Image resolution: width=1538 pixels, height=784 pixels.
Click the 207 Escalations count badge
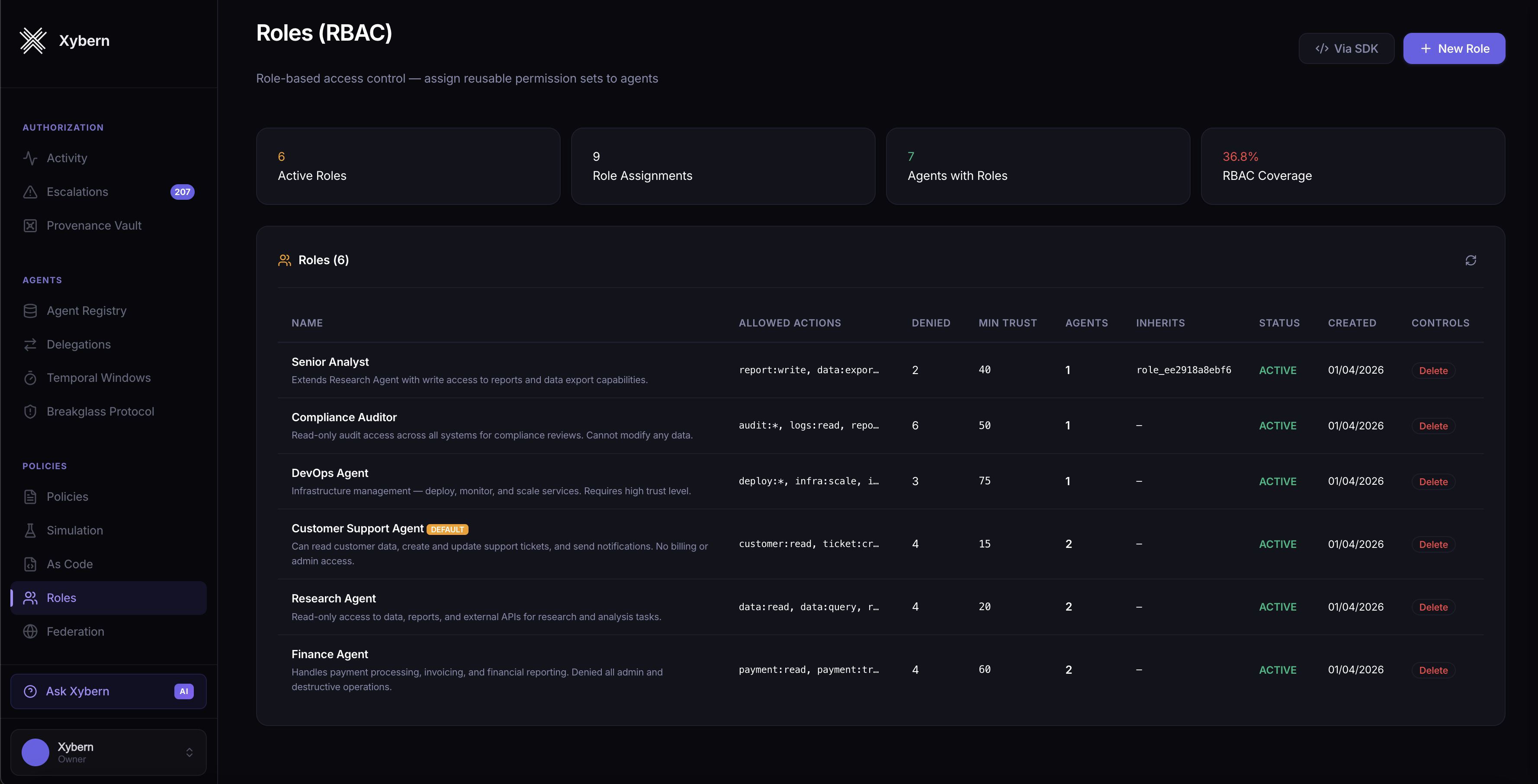182,192
